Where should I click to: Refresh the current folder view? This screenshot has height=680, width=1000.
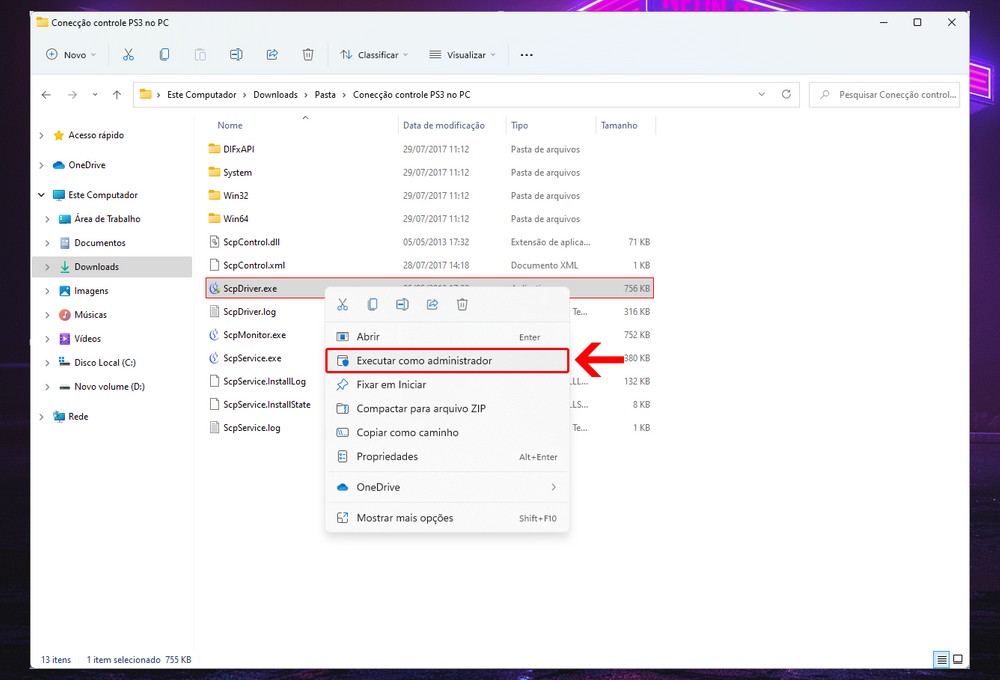click(786, 95)
